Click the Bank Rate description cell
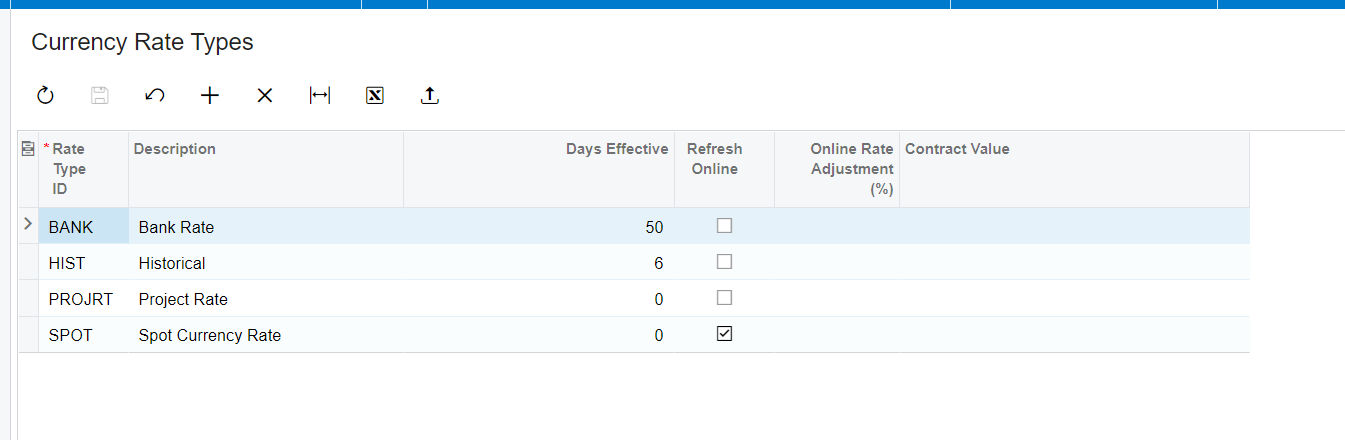This screenshot has height=440, width=1345. tap(266, 227)
